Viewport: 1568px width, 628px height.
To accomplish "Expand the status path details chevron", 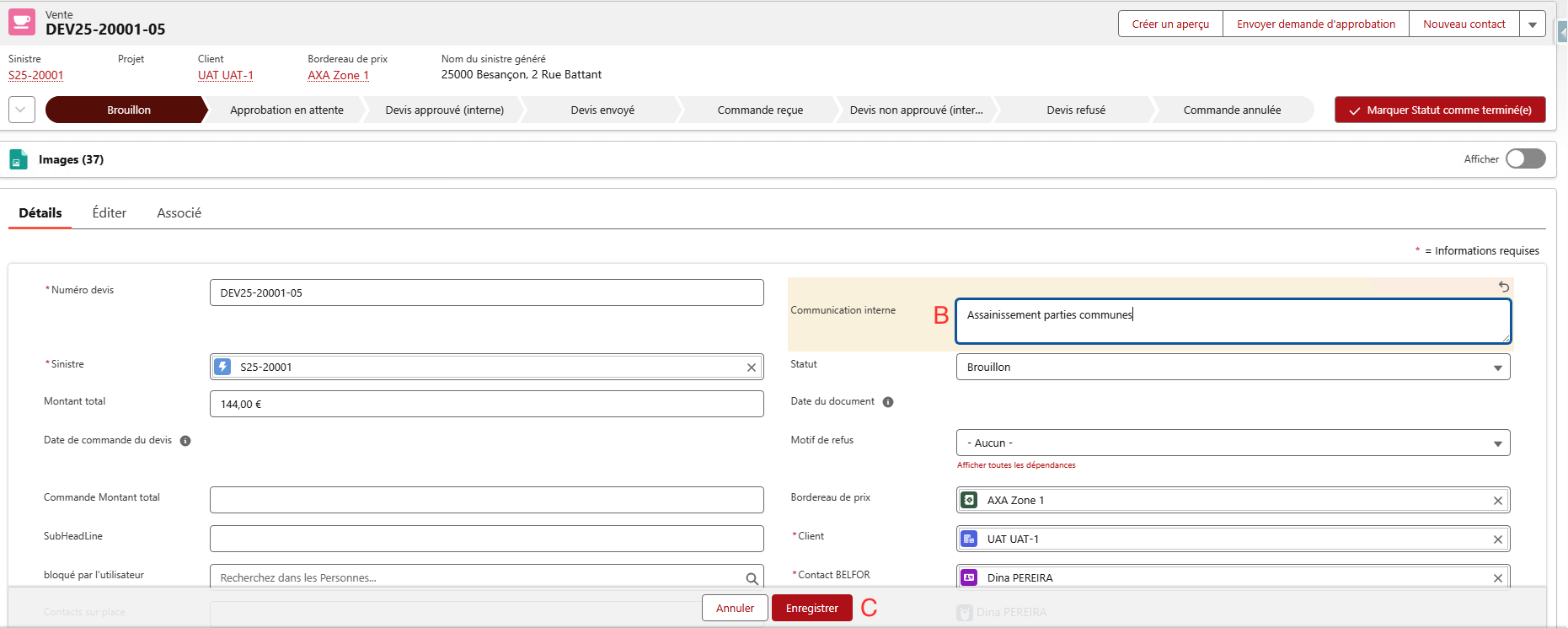I will (x=22, y=110).
